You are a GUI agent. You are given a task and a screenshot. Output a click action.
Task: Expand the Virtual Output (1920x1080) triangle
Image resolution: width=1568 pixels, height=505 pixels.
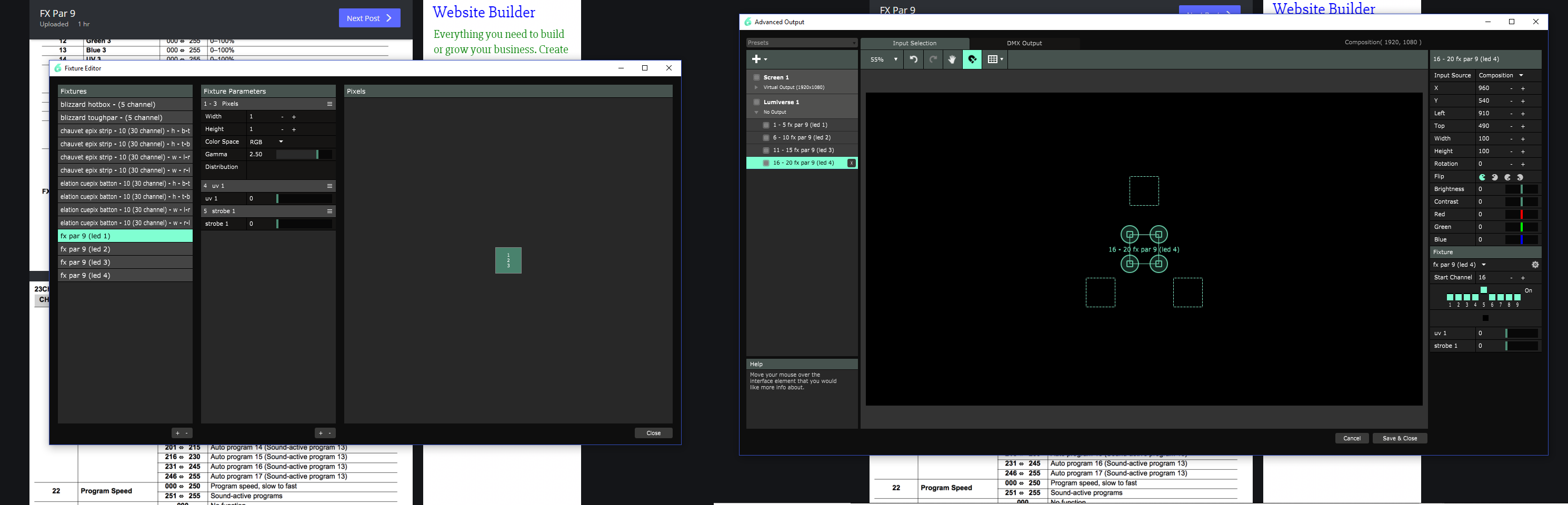(x=756, y=88)
